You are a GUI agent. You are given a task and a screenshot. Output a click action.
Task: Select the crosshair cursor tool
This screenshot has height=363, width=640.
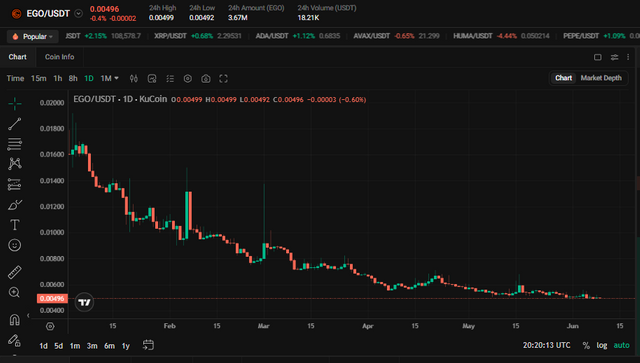pyautogui.click(x=15, y=104)
